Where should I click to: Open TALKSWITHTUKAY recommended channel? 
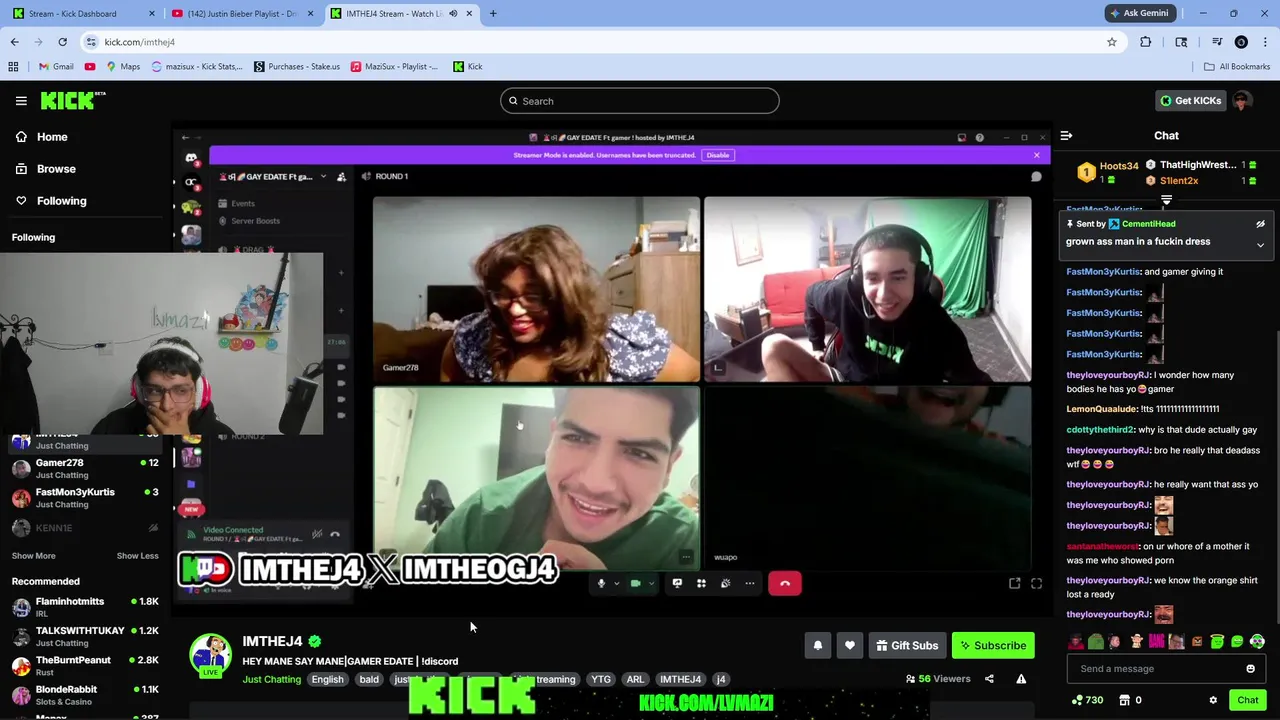point(85,636)
